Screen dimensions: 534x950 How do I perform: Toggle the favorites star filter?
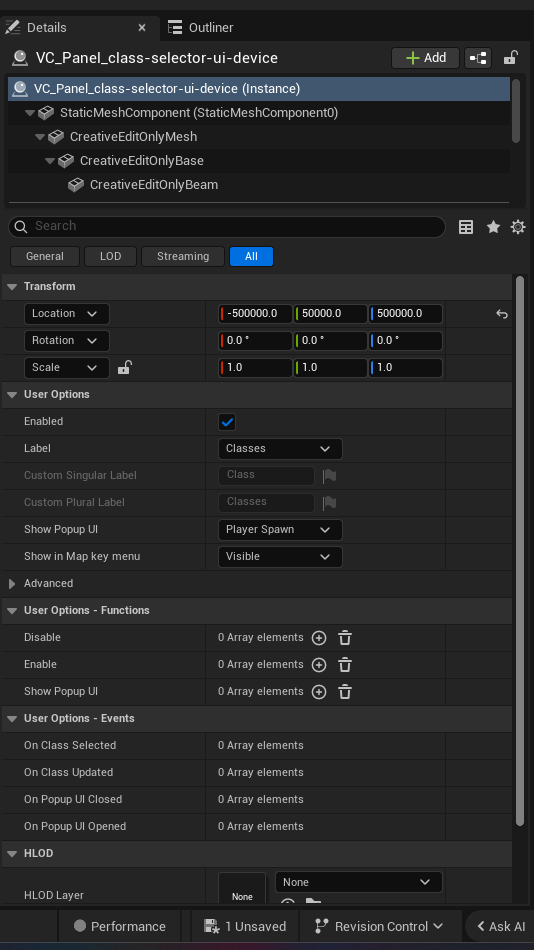[x=493, y=227]
